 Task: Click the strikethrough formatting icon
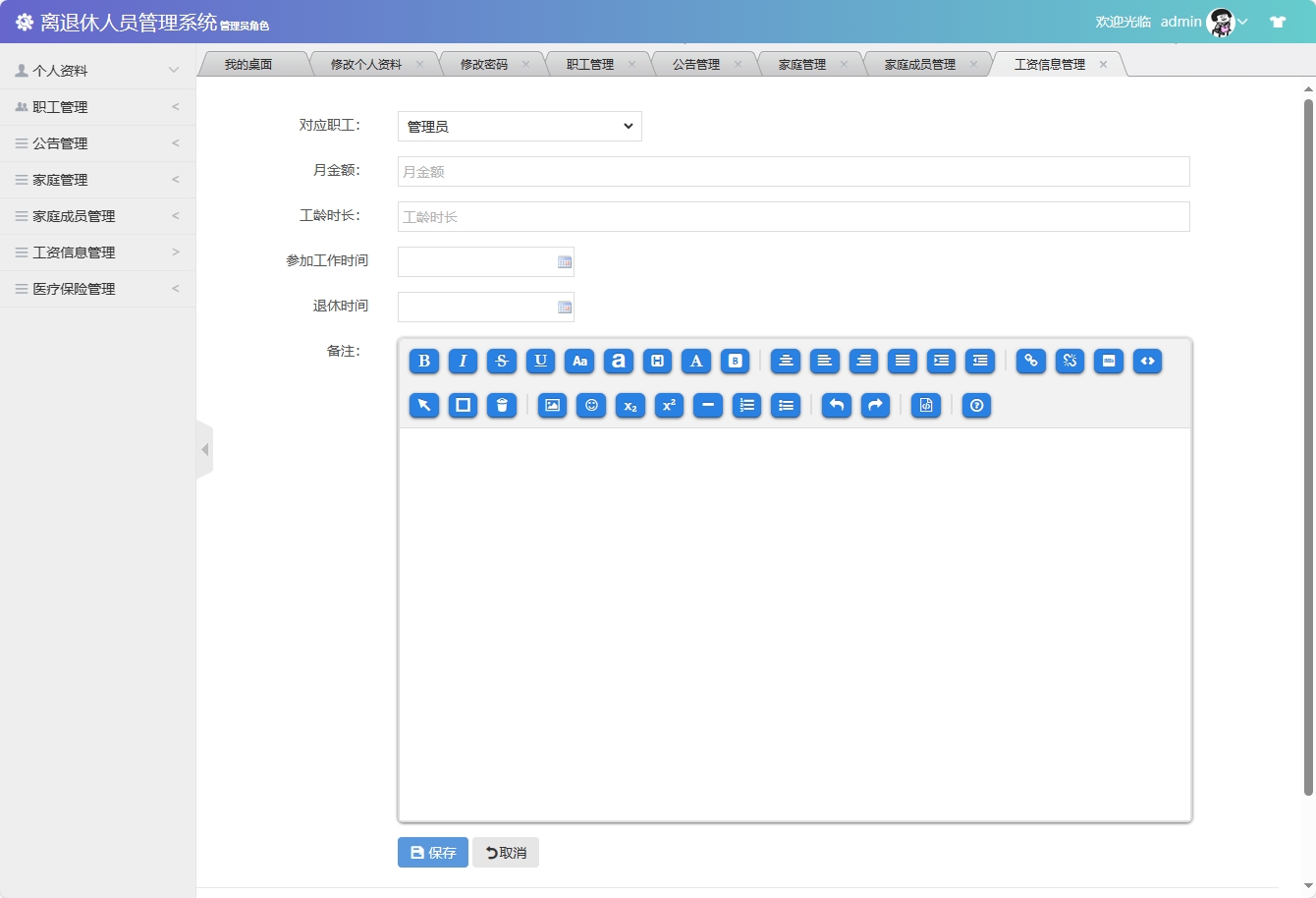[x=502, y=362]
